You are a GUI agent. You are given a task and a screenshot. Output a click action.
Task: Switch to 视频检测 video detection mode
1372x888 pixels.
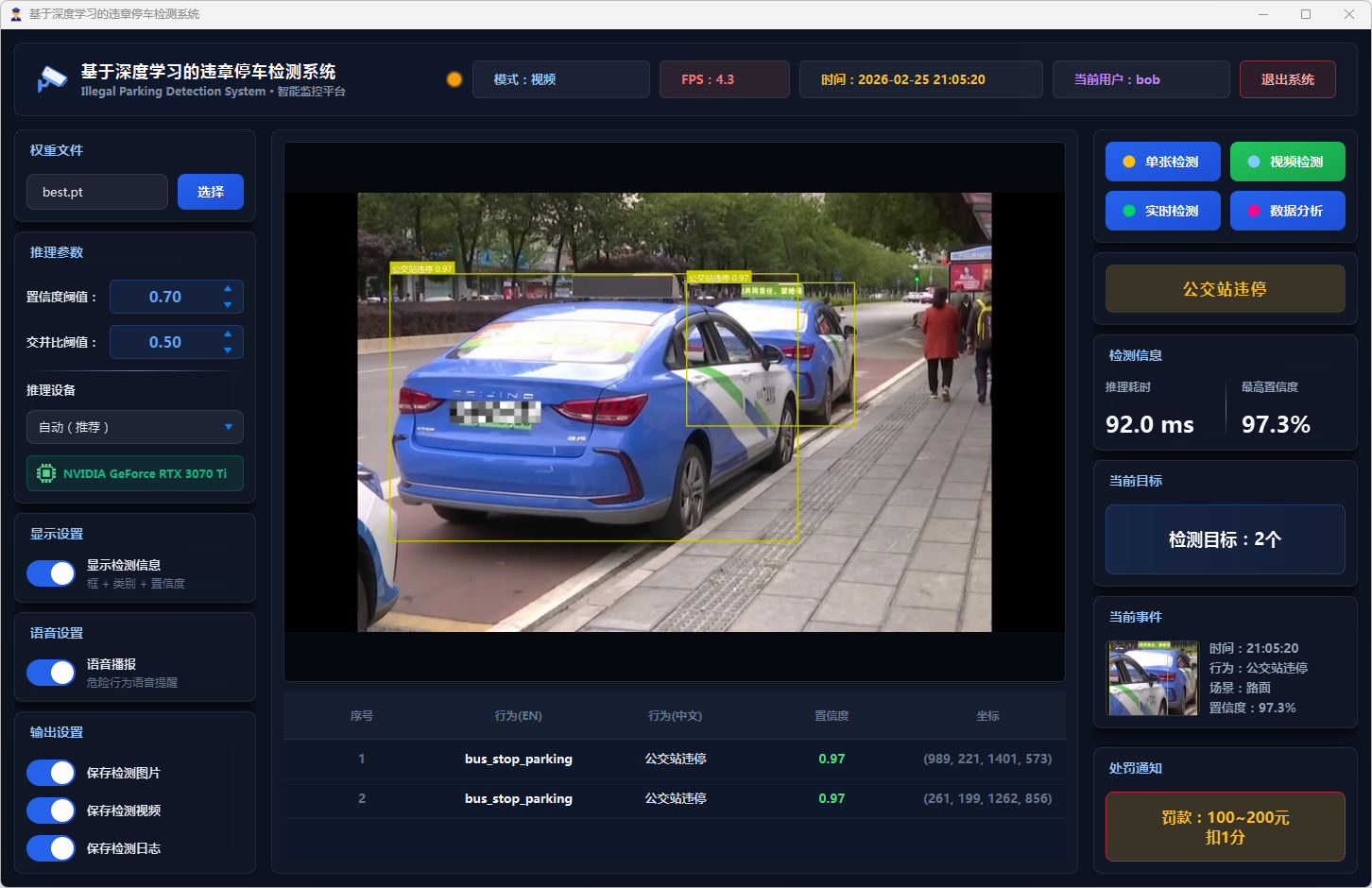(x=1287, y=162)
